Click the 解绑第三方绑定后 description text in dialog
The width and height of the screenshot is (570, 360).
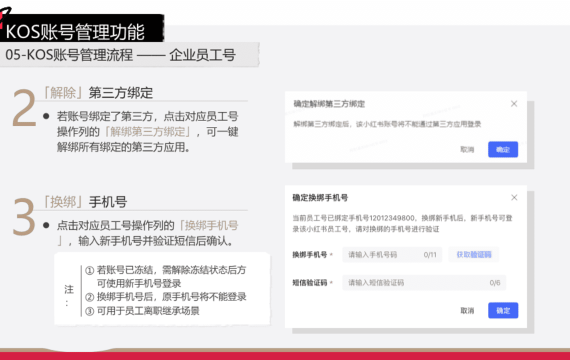(387, 124)
